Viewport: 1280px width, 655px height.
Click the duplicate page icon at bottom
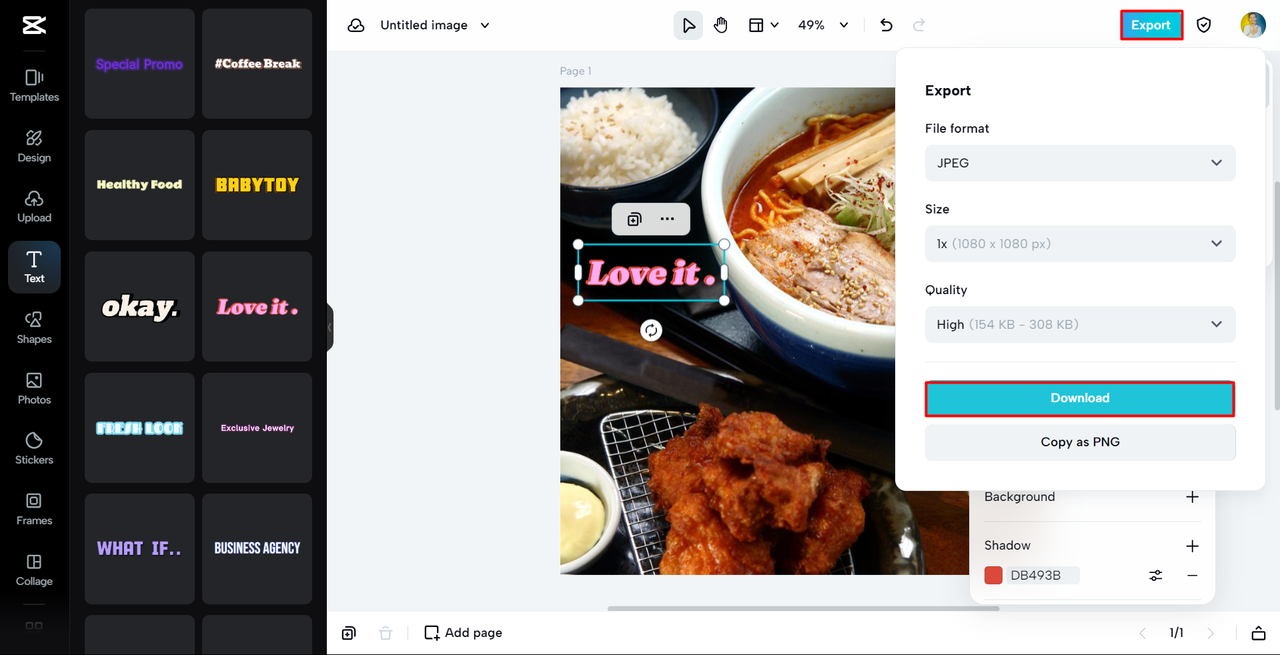348,633
